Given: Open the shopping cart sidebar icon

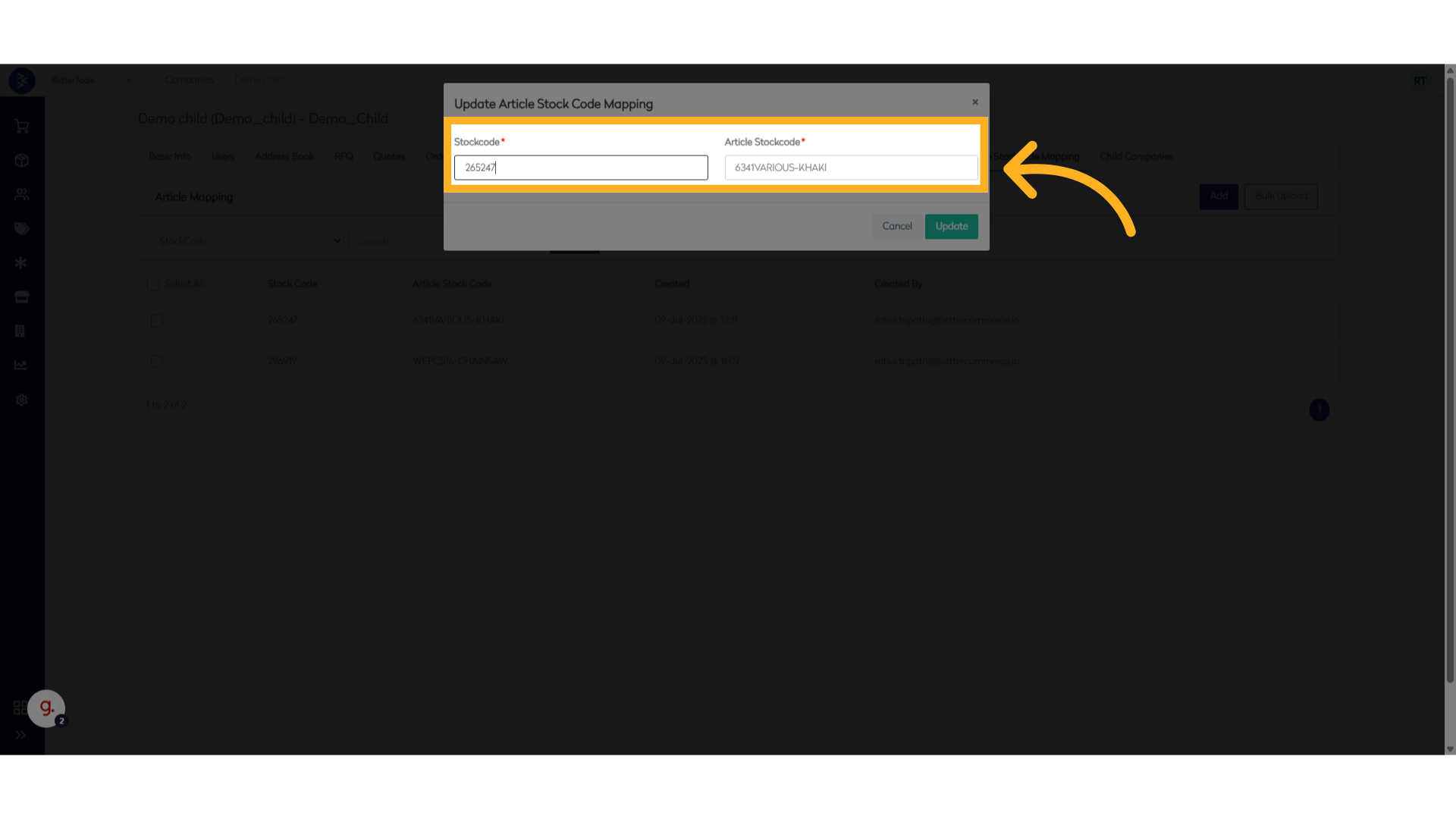Looking at the screenshot, I should pyautogui.click(x=21, y=127).
